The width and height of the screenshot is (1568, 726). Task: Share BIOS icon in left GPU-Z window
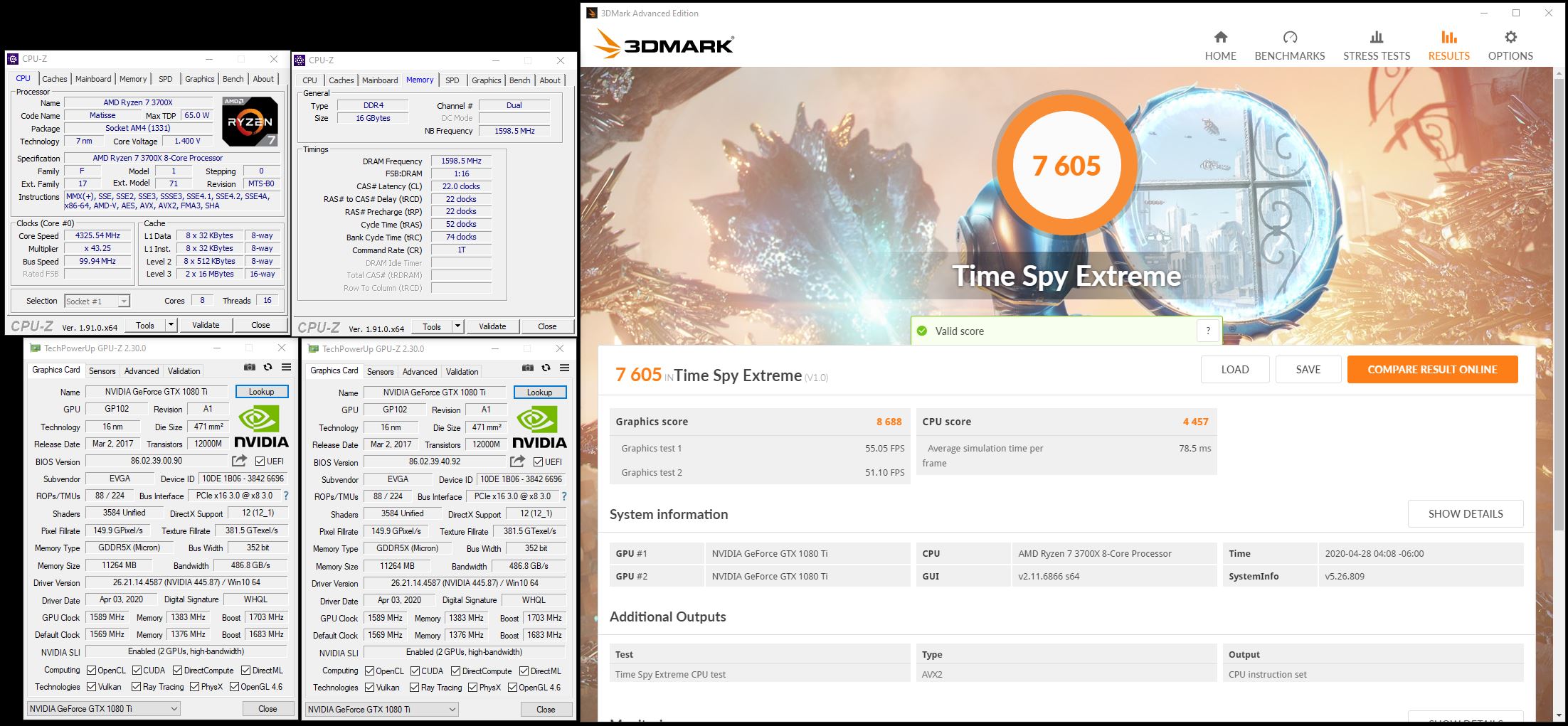pos(239,461)
